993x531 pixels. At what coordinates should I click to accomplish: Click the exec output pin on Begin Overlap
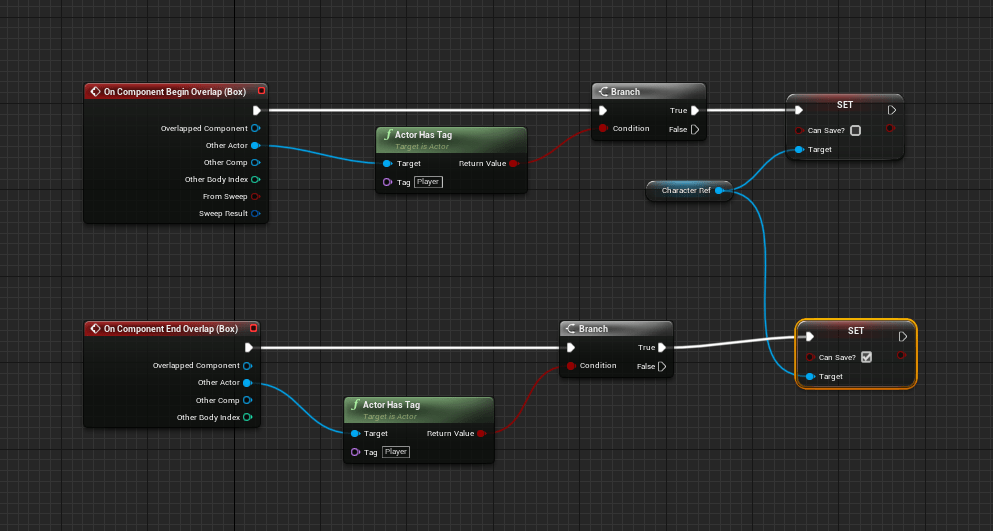point(256,111)
